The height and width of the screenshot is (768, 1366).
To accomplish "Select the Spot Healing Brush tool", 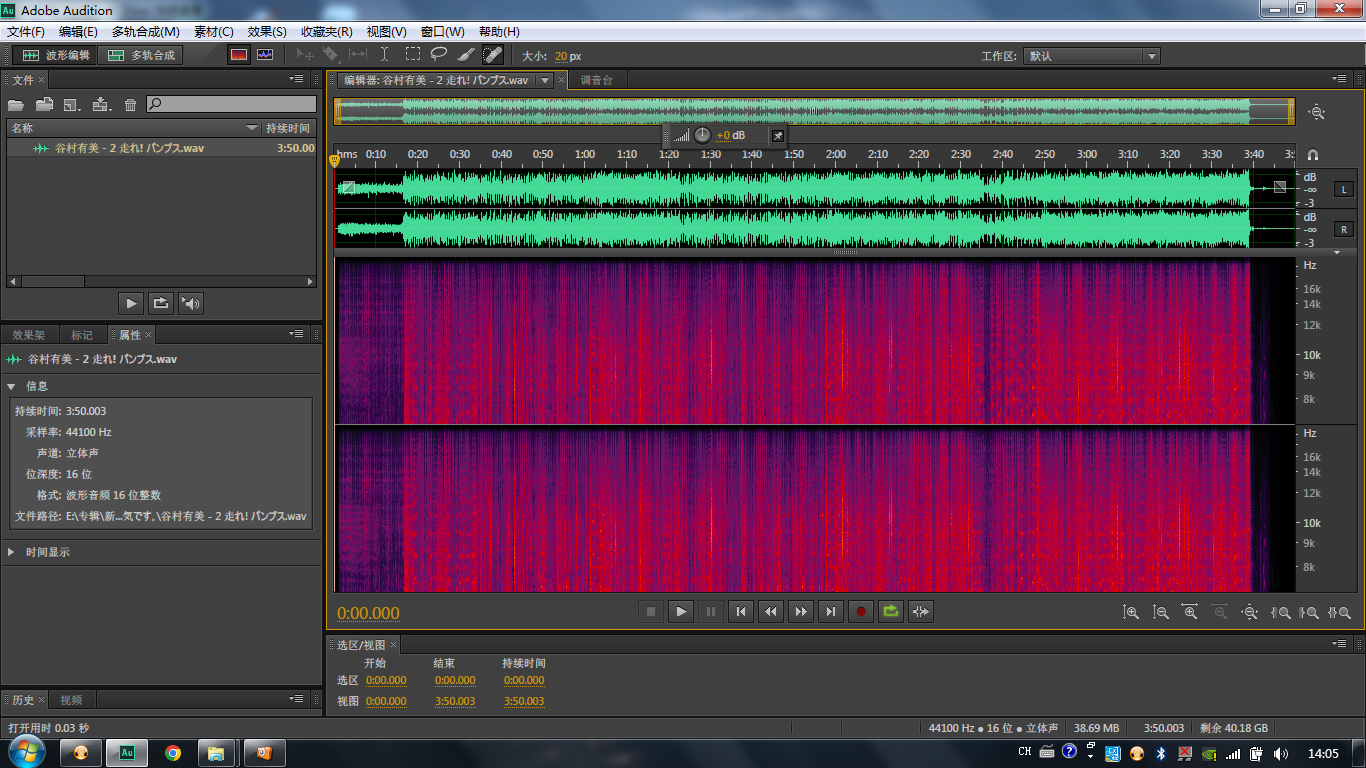I will 492,55.
